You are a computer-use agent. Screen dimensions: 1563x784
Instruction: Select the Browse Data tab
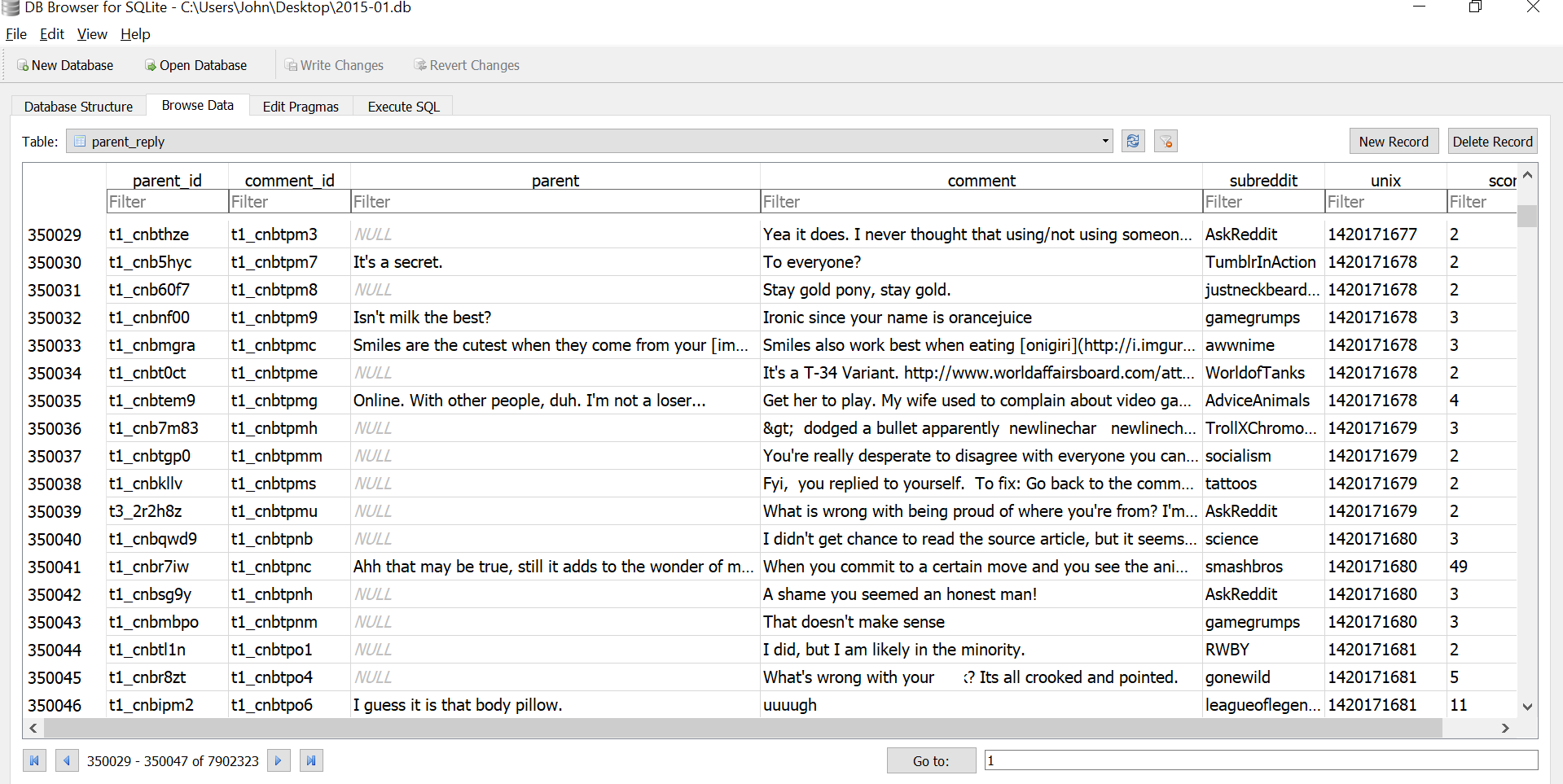tap(198, 105)
